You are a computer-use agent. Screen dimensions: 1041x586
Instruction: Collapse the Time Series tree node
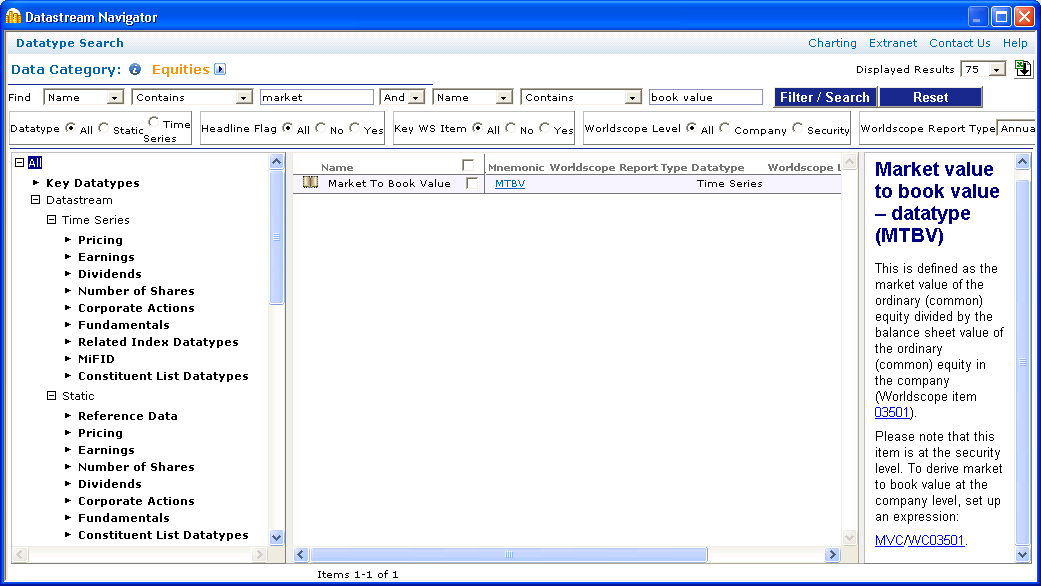click(51, 220)
